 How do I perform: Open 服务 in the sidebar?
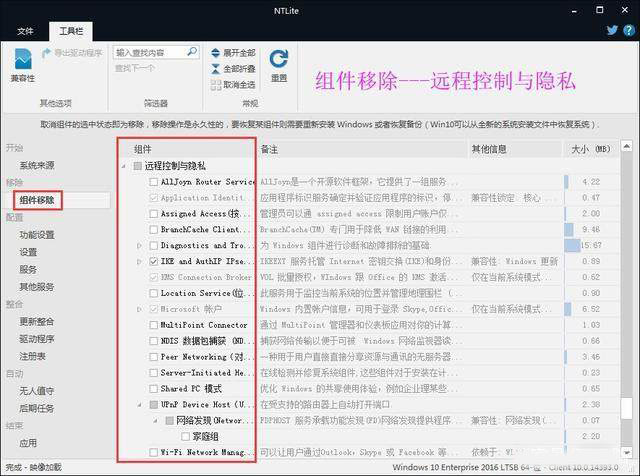coord(28,269)
